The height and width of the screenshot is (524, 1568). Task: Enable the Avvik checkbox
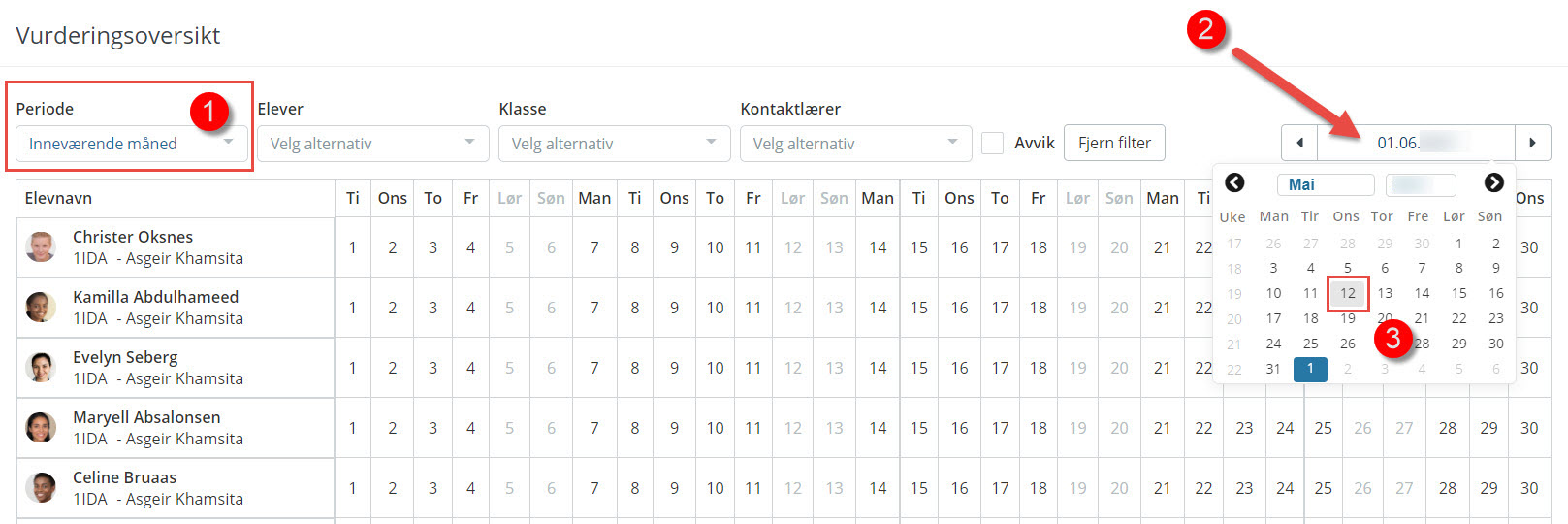[x=992, y=144]
